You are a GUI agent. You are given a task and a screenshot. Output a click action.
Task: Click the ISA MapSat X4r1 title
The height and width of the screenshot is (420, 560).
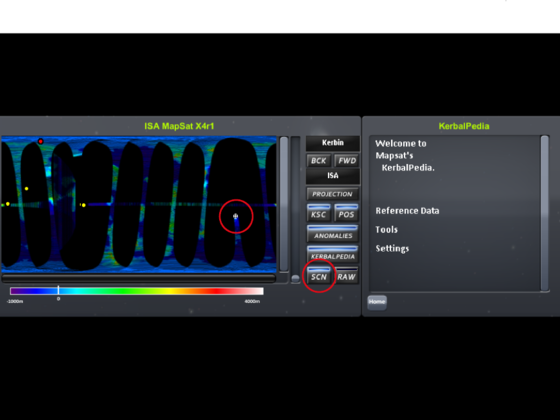[x=179, y=126]
